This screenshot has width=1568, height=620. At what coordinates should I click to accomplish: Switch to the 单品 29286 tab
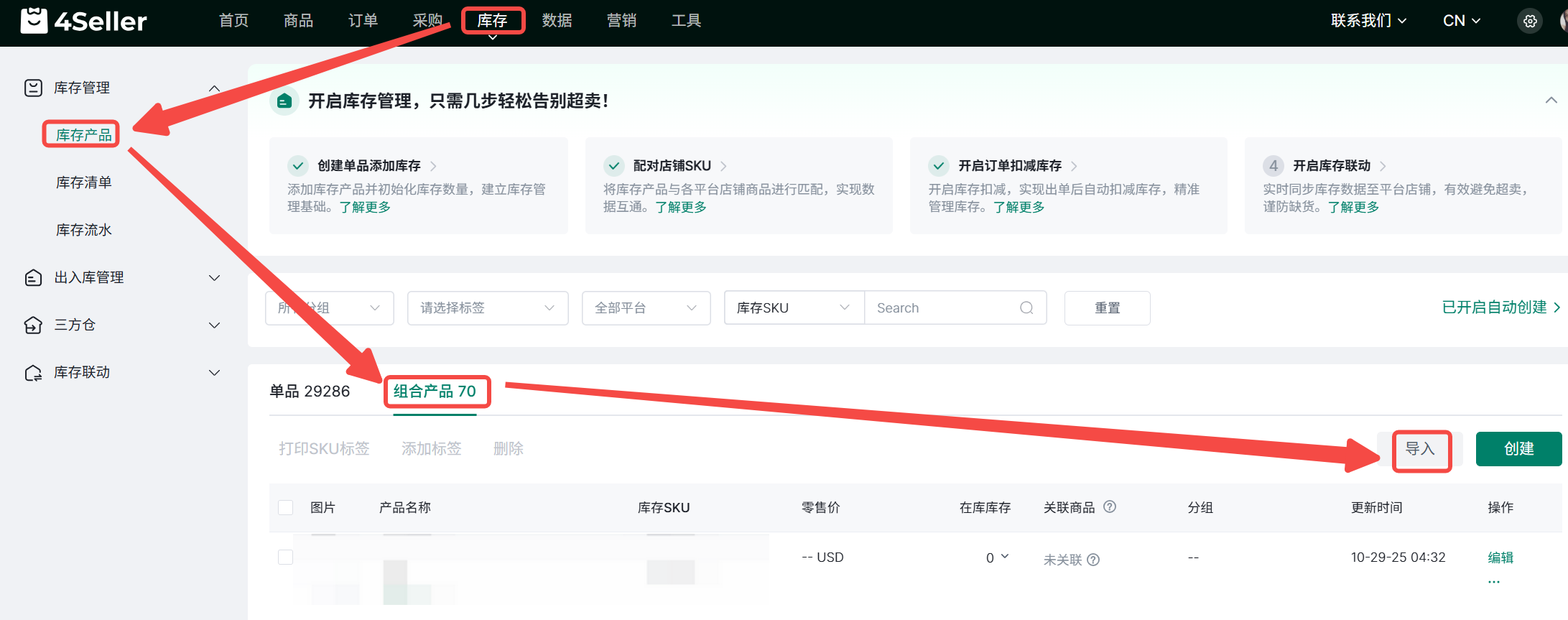310,392
